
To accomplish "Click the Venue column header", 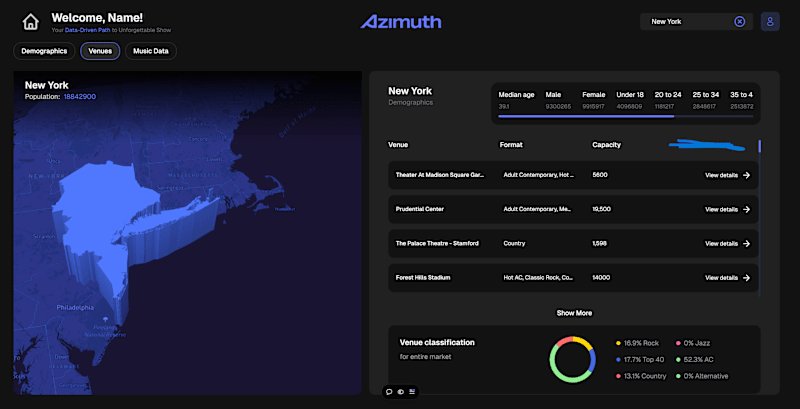I will 398,145.
